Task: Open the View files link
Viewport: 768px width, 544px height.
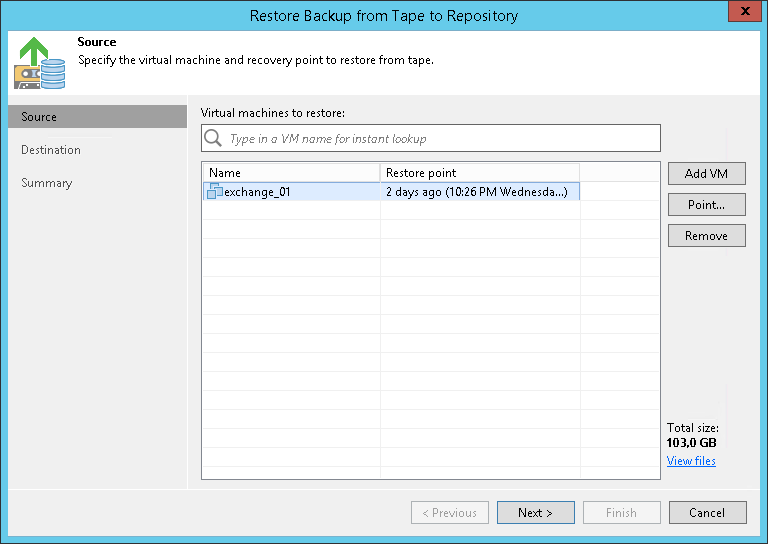Action: [691, 461]
